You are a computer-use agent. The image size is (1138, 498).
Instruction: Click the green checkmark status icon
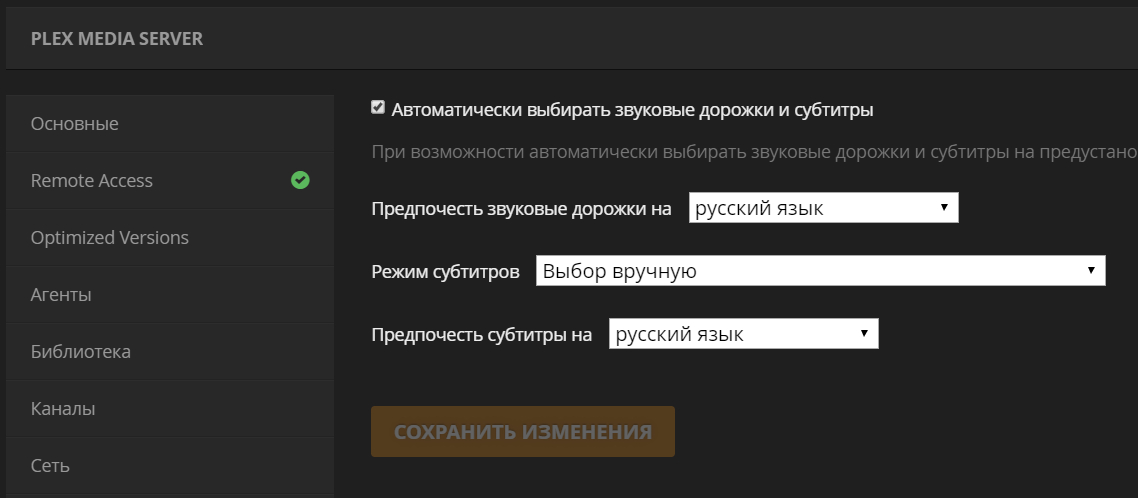[300, 181]
